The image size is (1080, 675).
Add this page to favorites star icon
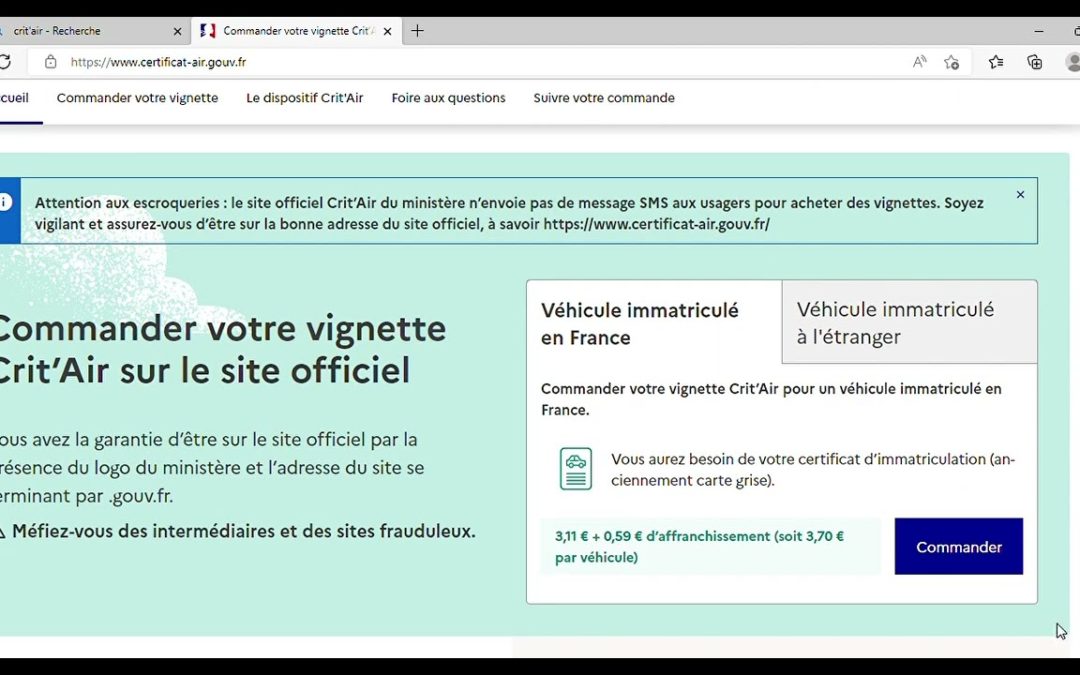pos(952,62)
